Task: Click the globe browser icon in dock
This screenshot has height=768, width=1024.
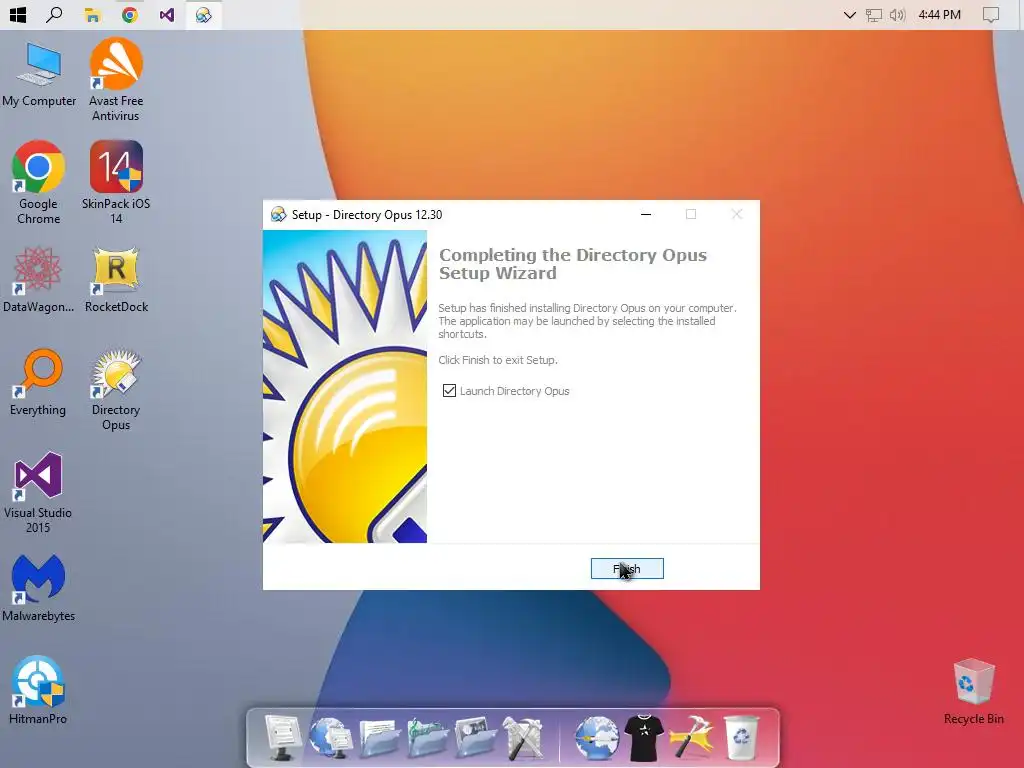Action: coord(596,738)
